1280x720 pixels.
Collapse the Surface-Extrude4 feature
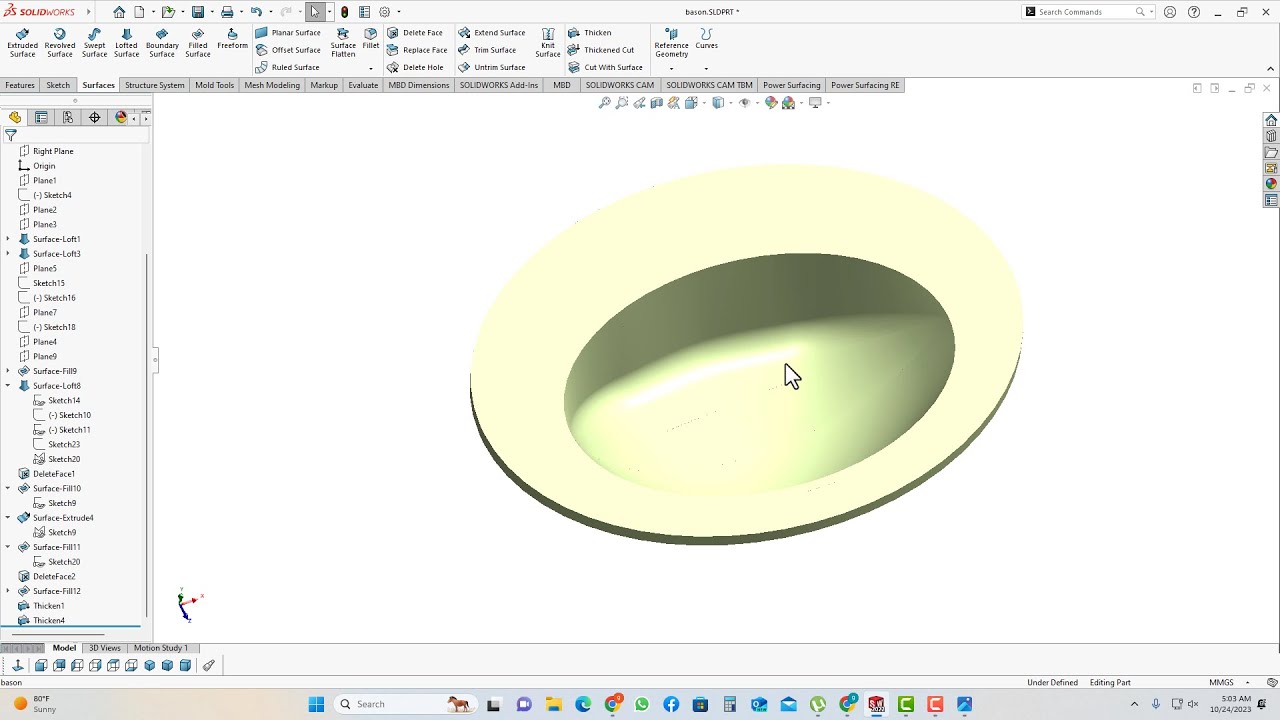click(8, 518)
